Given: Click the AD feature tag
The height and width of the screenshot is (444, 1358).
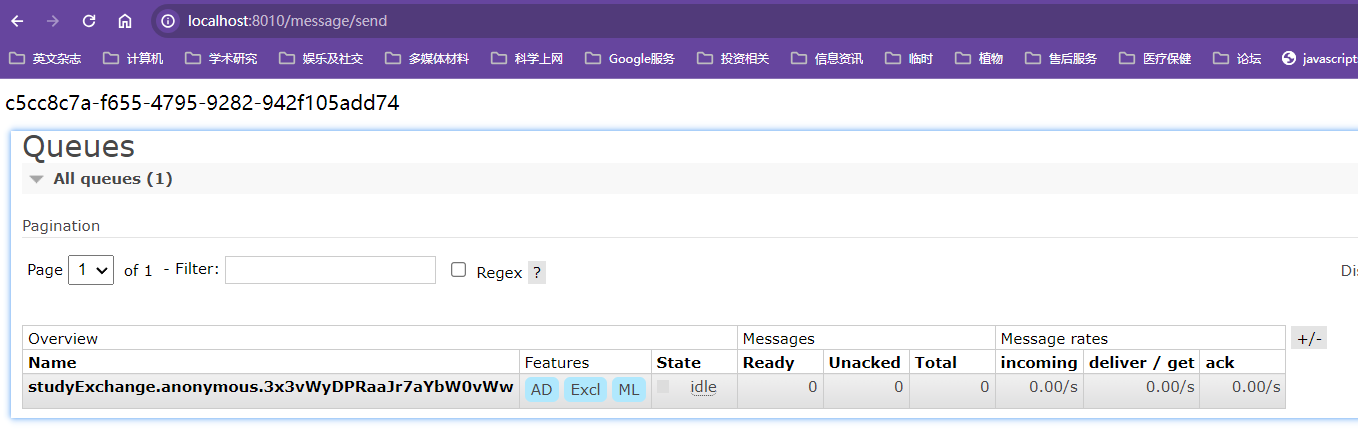Looking at the screenshot, I should point(541,389).
